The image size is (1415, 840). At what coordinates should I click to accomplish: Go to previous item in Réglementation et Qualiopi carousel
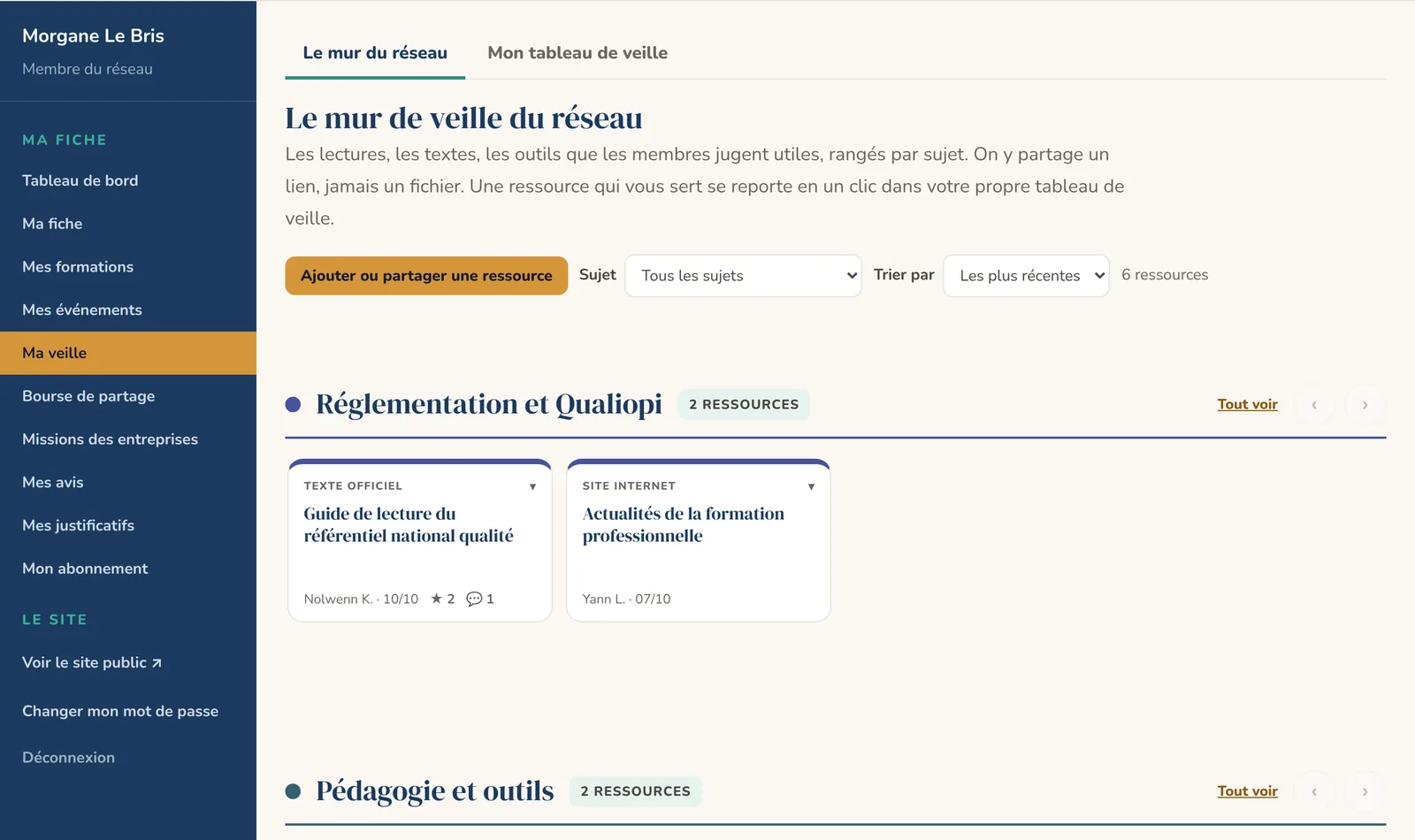(1314, 404)
